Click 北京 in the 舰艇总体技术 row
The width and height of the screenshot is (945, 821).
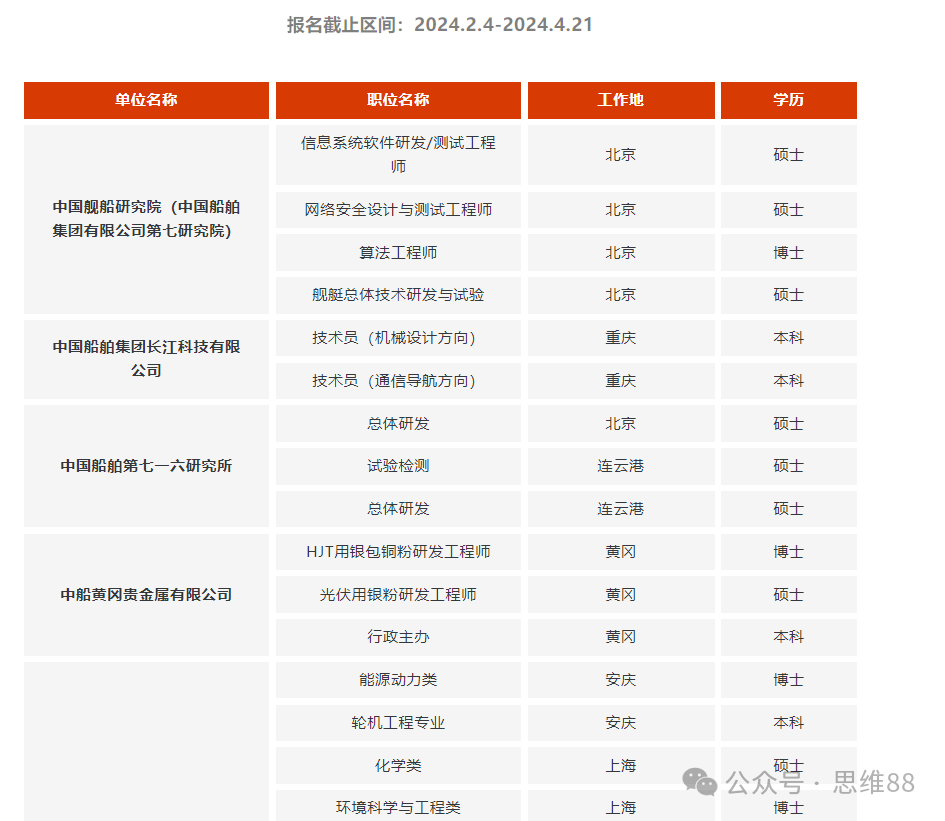click(621, 295)
